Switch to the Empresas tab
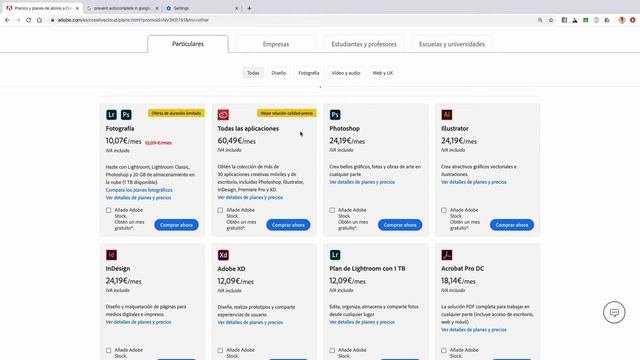 [x=276, y=44]
